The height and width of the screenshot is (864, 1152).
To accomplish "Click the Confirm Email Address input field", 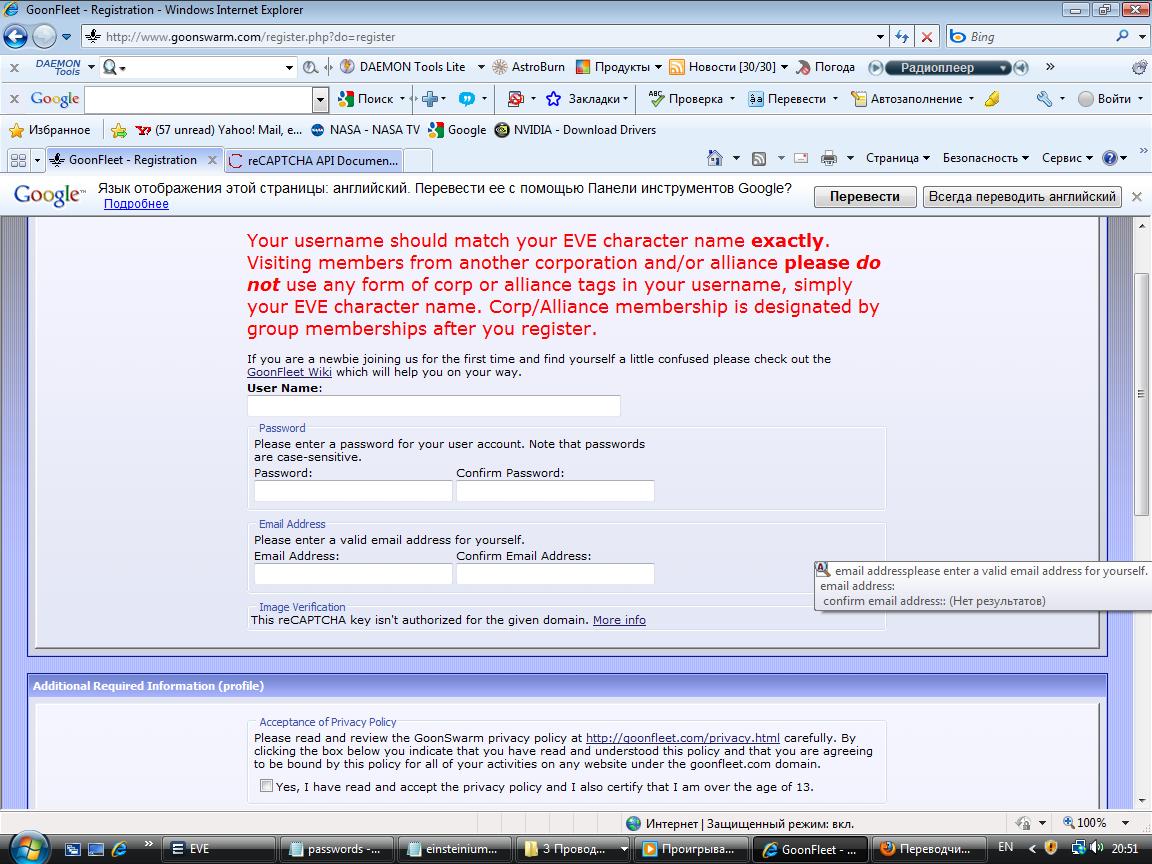I will tap(555, 574).
